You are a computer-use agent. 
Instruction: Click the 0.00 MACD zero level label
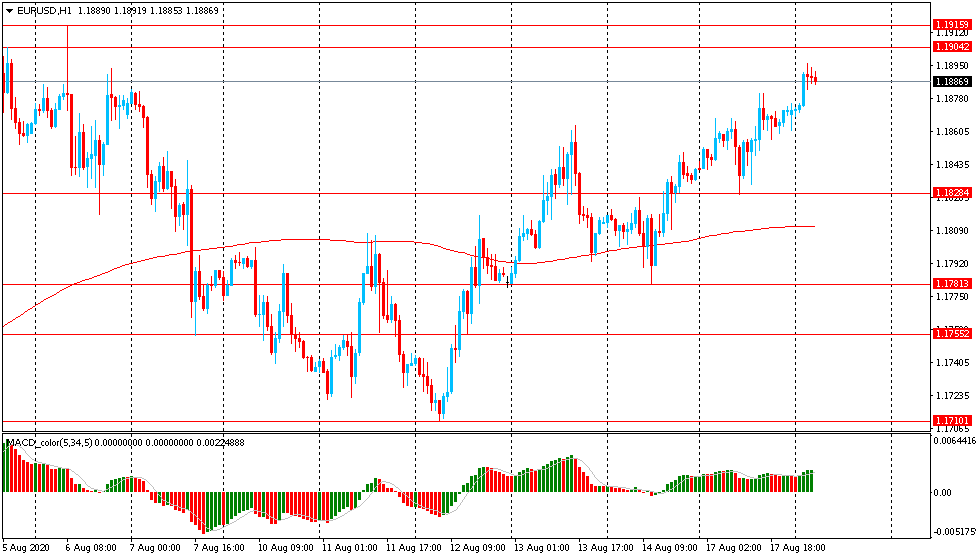(942, 492)
